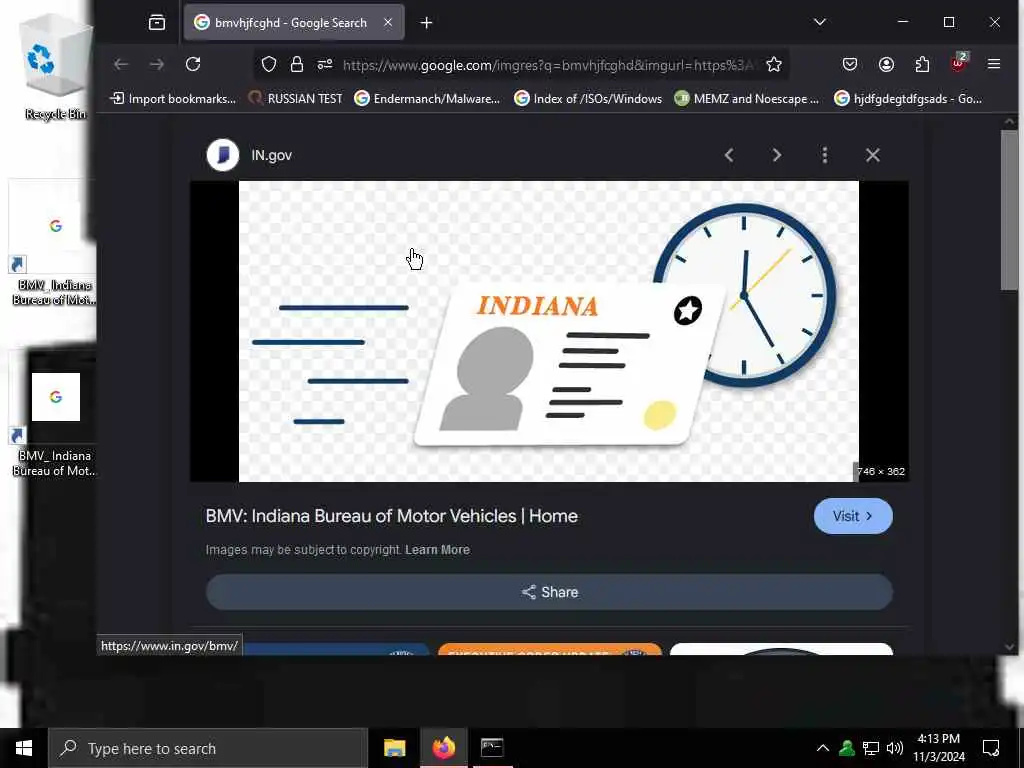The image size is (1024, 768).
Task: Show hidden system tray icons
Action: 822,748
